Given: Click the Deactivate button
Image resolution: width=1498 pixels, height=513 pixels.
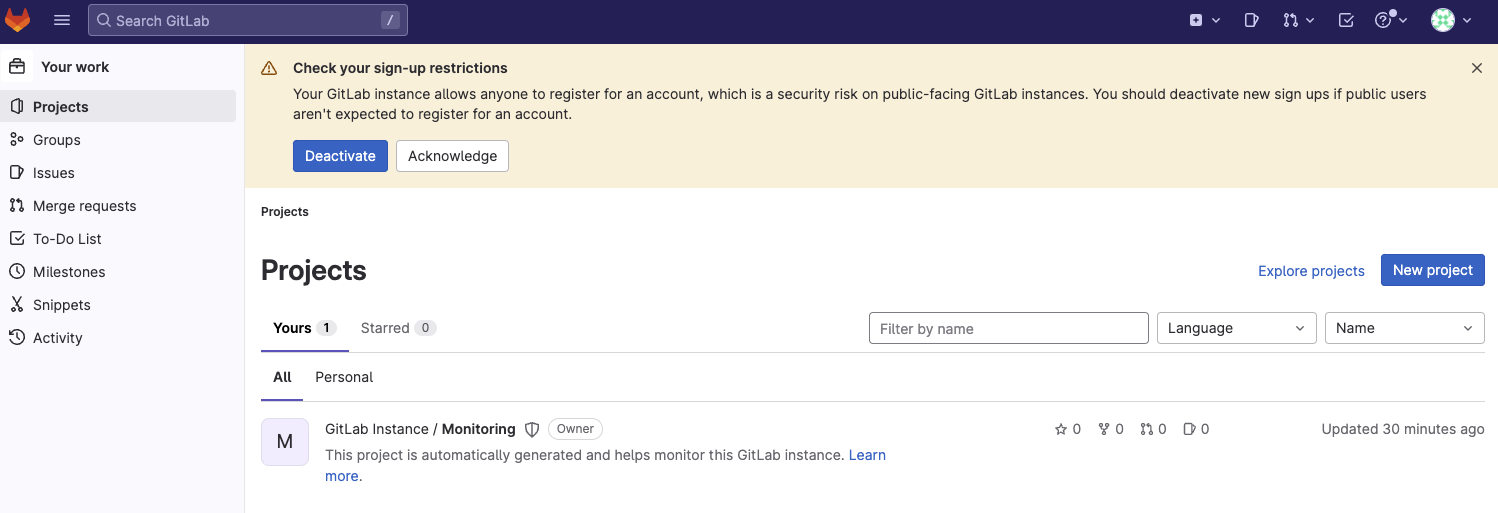Looking at the screenshot, I should 340,156.
